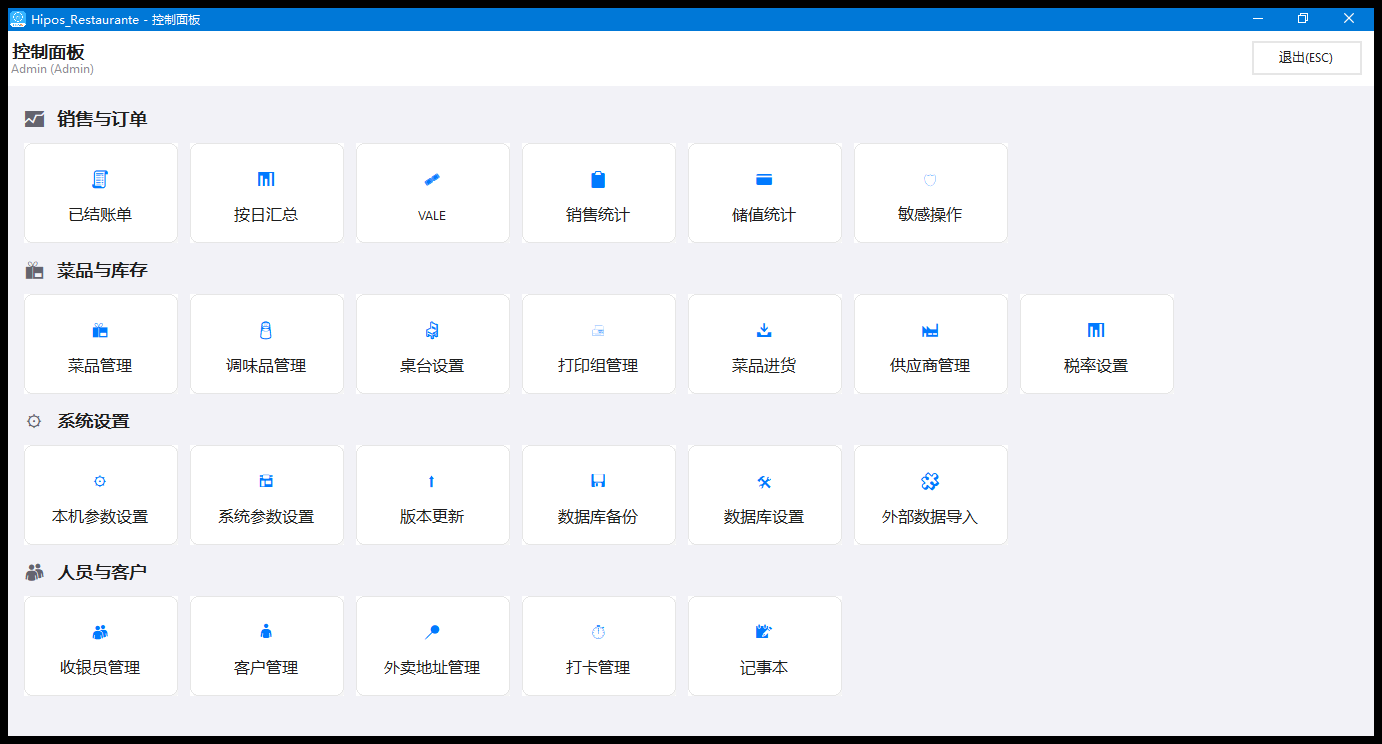The height and width of the screenshot is (744, 1382).
Task: Click the bold 控制面板 page heading
Action: (x=48, y=52)
